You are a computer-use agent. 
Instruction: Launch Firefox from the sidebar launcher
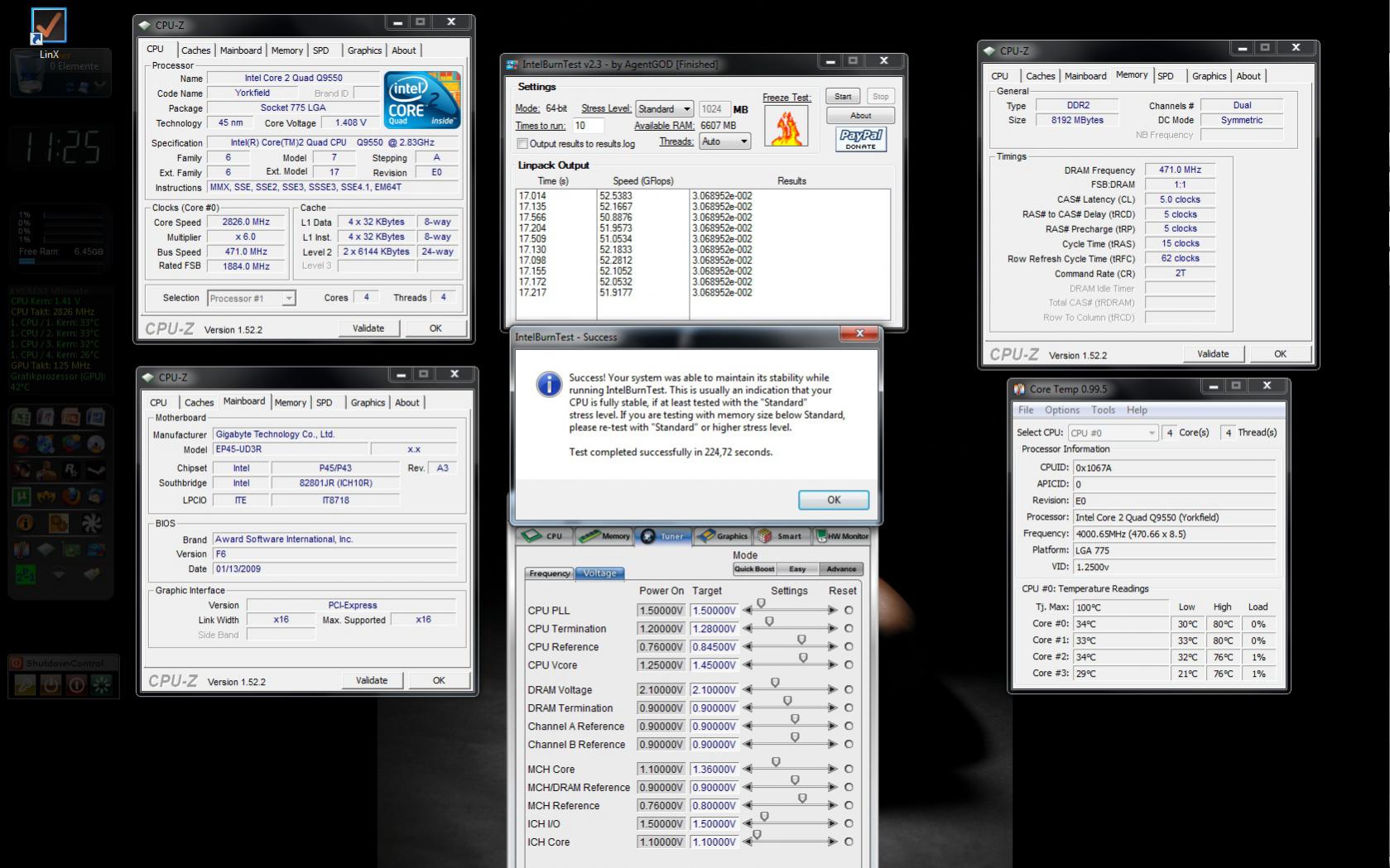[72, 496]
